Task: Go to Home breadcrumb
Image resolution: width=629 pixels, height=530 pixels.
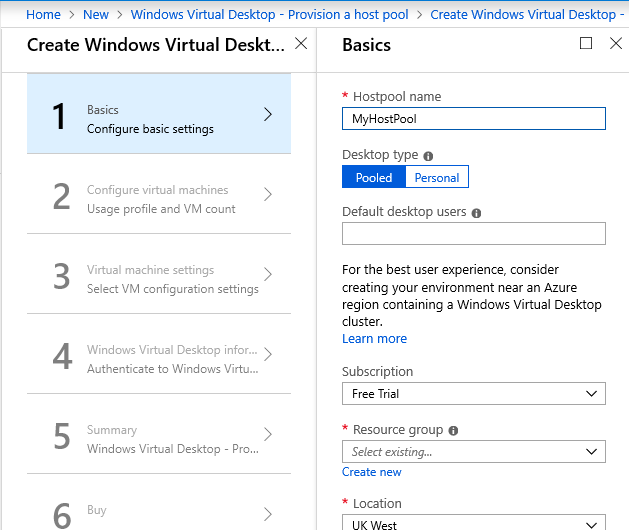Action: tap(43, 14)
